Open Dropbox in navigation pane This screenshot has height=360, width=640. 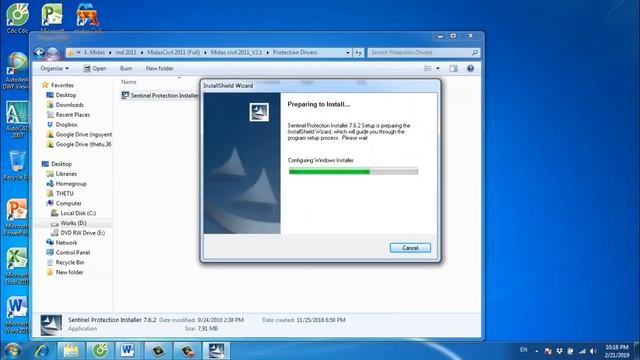coord(62,124)
